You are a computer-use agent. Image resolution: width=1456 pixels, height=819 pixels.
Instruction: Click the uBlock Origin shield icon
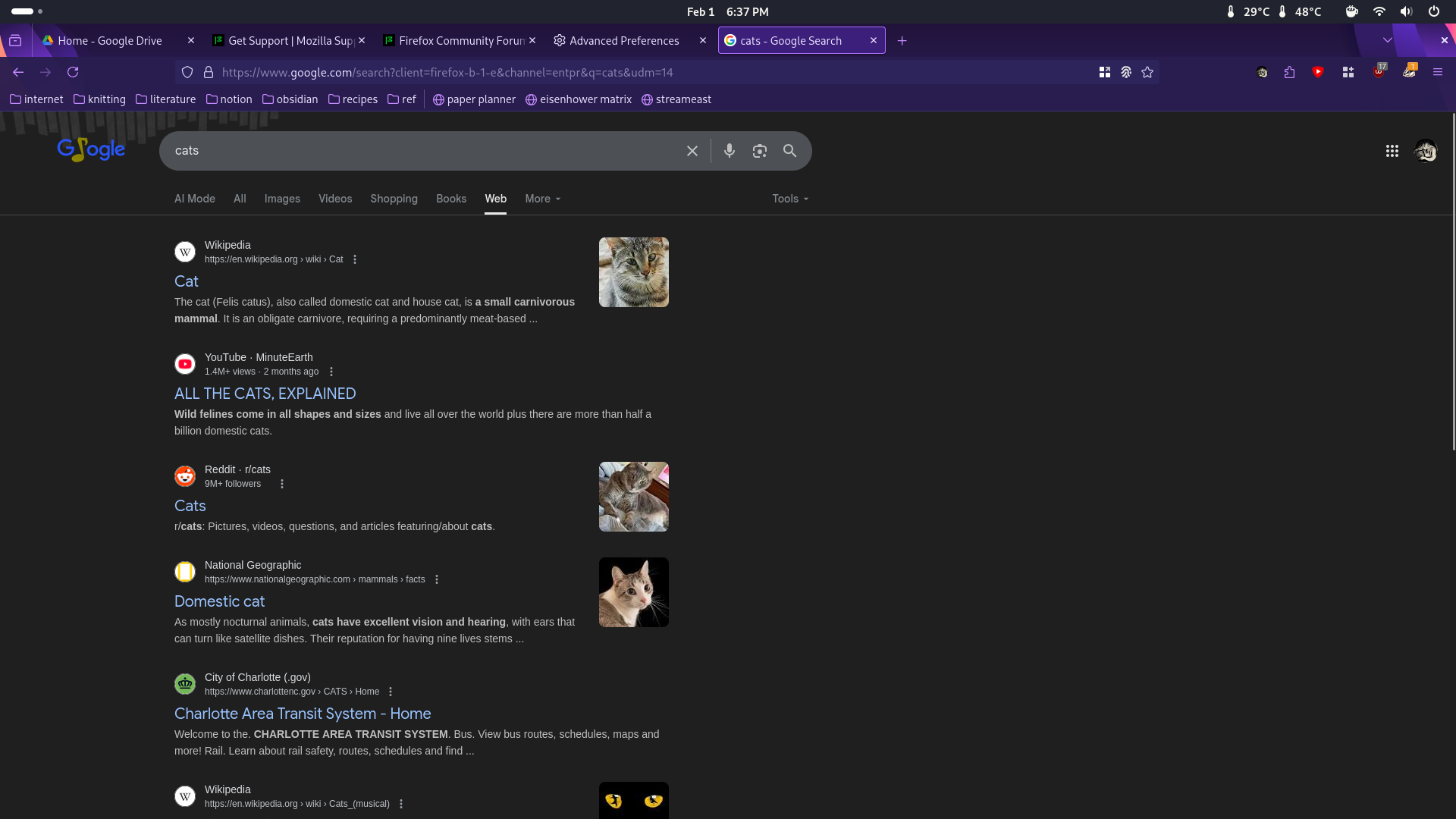tap(1379, 72)
